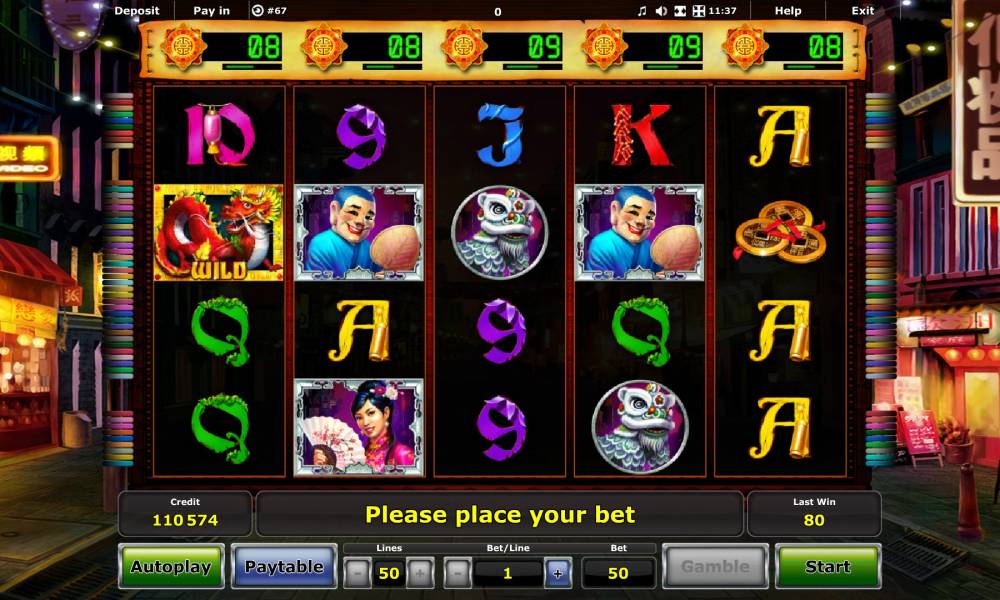Open the Help menu

click(788, 11)
